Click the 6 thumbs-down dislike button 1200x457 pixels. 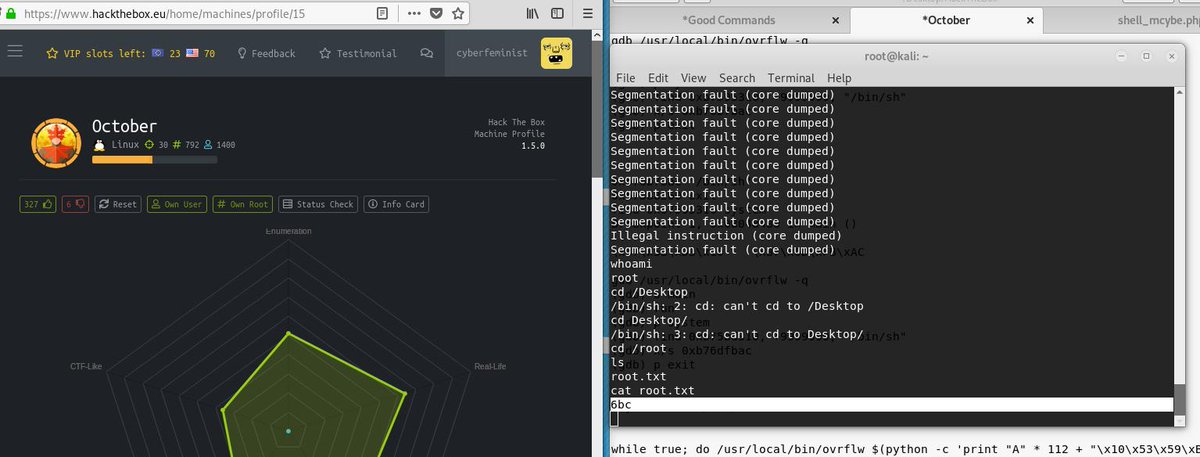tap(75, 204)
